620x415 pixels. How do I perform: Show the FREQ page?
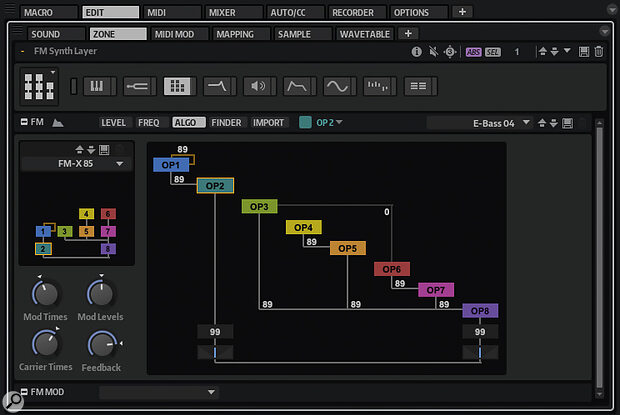click(149, 123)
